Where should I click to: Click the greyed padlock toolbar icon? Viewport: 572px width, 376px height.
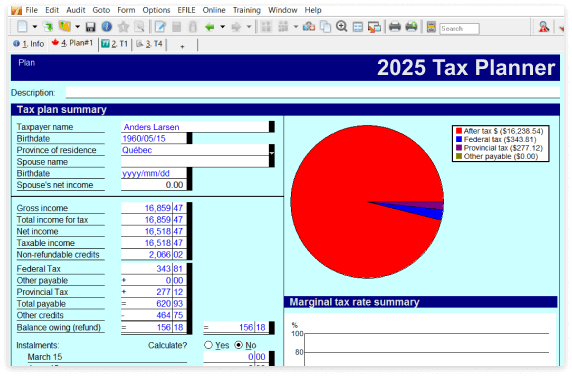tap(193, 27)
